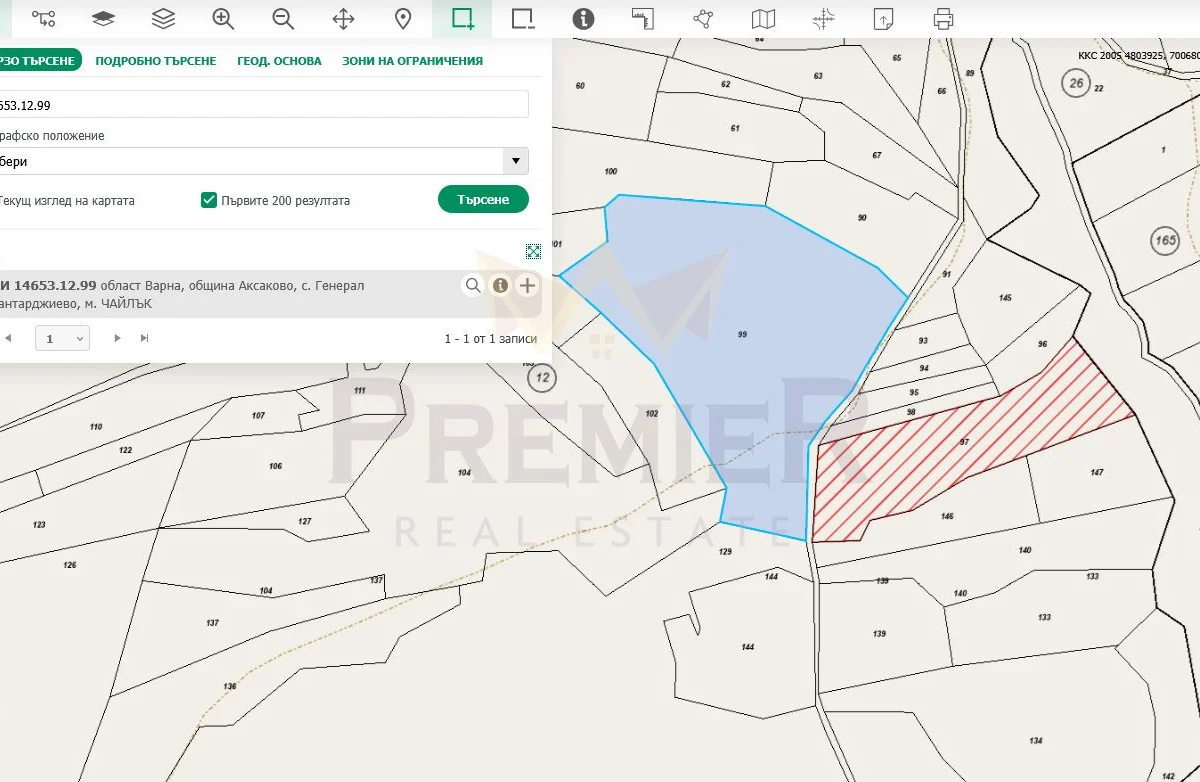Click the search input field with 14653.12.99
The width and height of the screenshot is (1200, 782).
click(262, 105)
